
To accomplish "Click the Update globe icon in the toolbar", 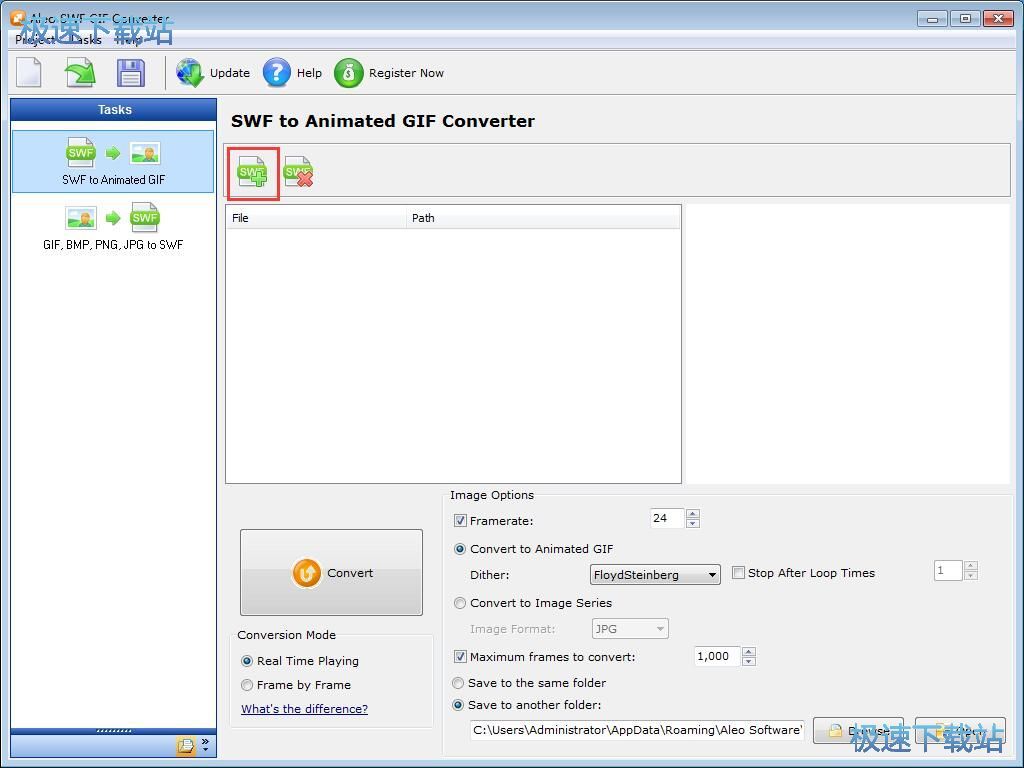I will [x=190, y=72].
